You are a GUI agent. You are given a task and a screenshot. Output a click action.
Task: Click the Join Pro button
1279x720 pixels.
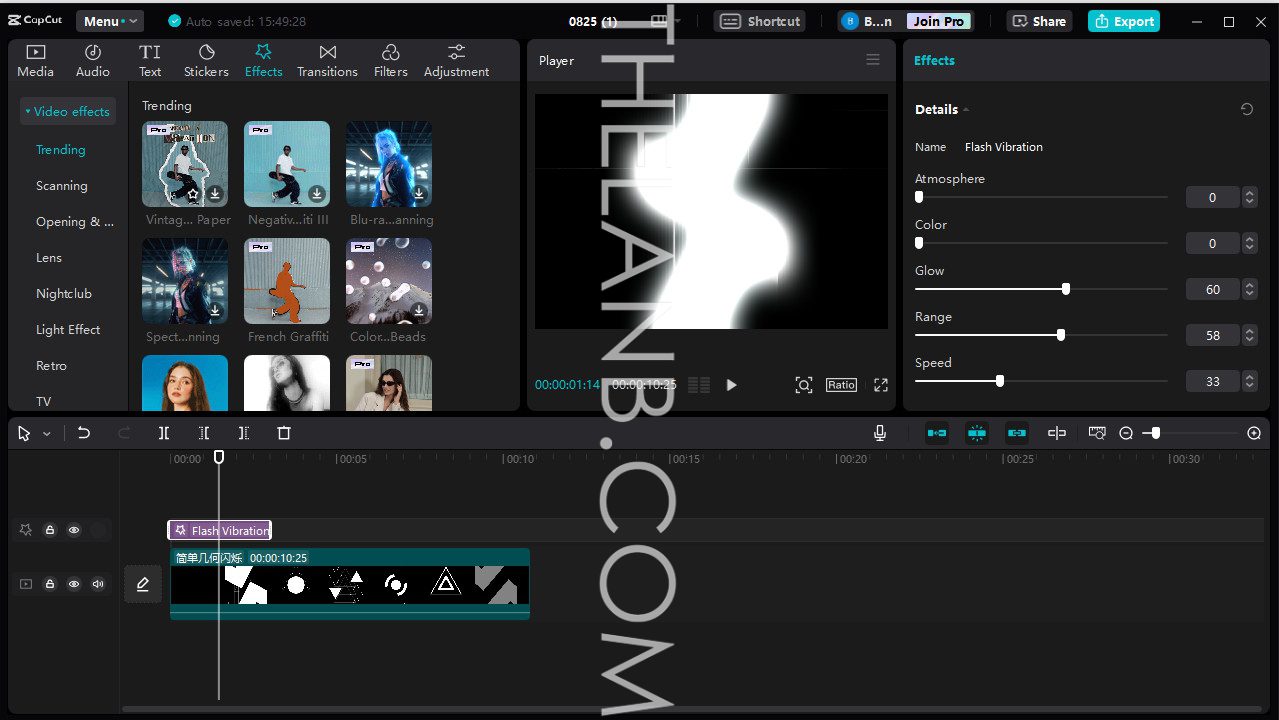pos(939,21)
